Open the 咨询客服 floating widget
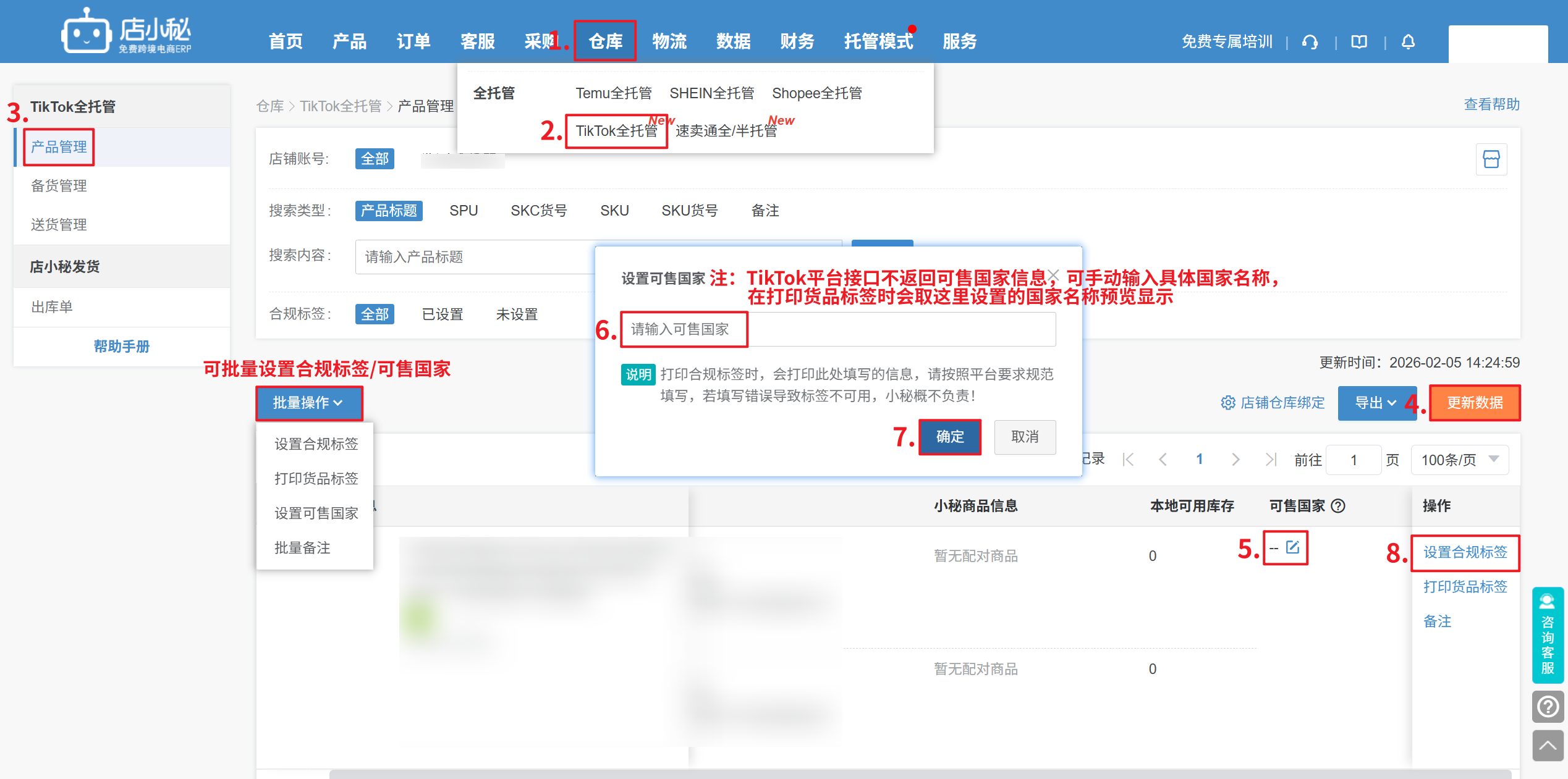Viewport: 1568px width, 779px height. (x=1548, y=635)
